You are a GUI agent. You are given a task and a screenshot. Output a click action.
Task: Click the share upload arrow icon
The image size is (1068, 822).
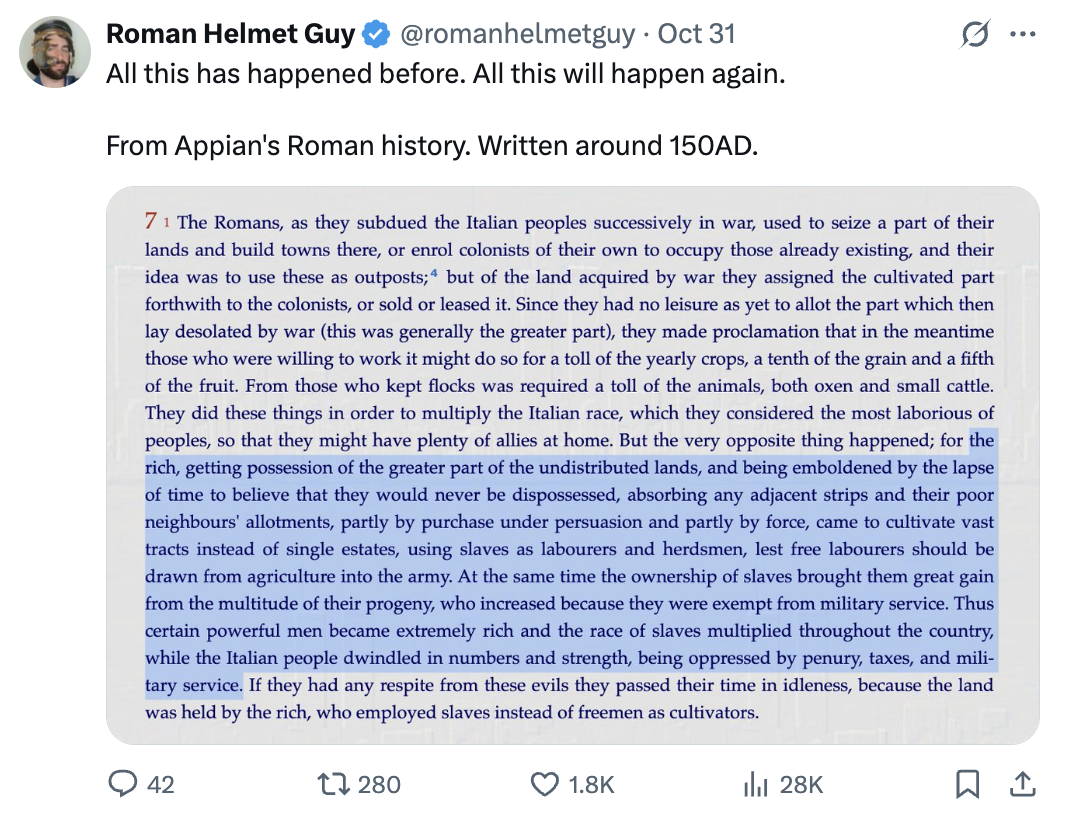pos(1022,785)
